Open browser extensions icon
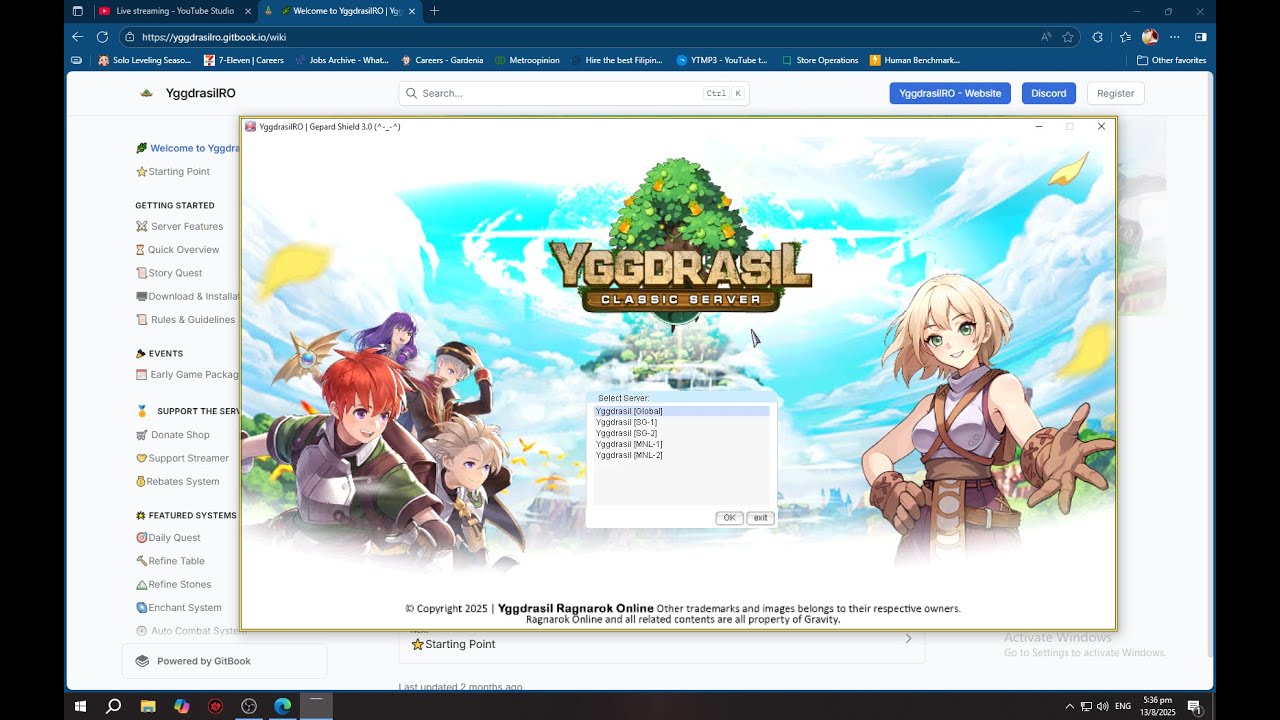 click(1098, 37)
